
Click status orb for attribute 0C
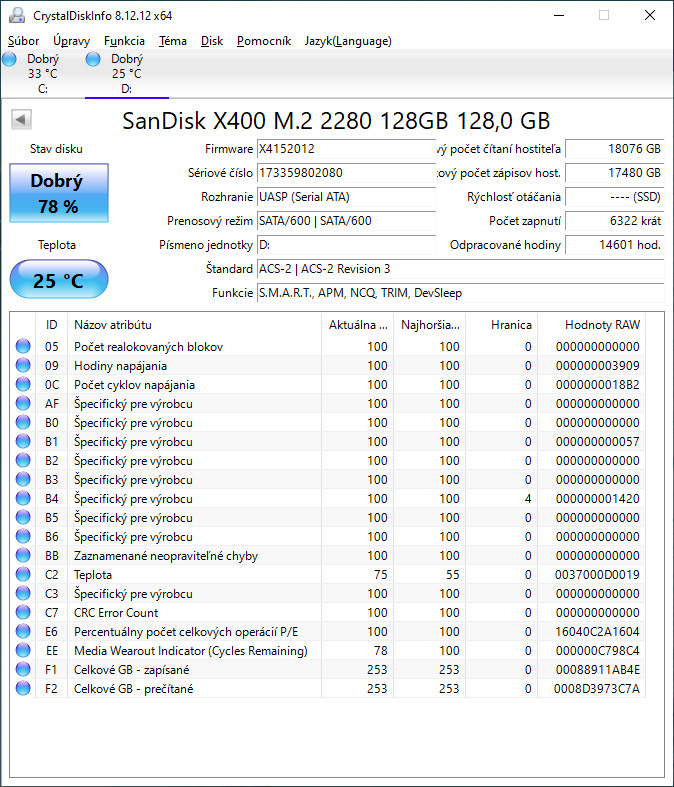[x=23, y=384]
